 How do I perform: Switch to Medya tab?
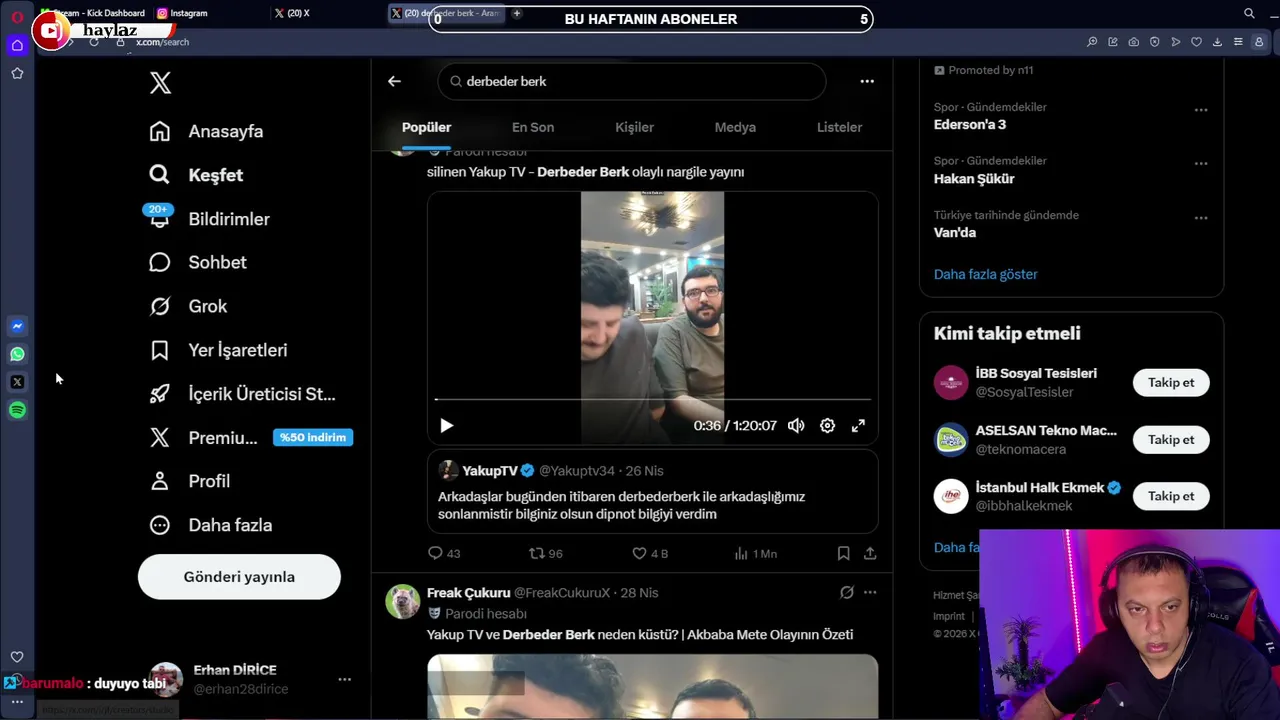coord(735,127)
